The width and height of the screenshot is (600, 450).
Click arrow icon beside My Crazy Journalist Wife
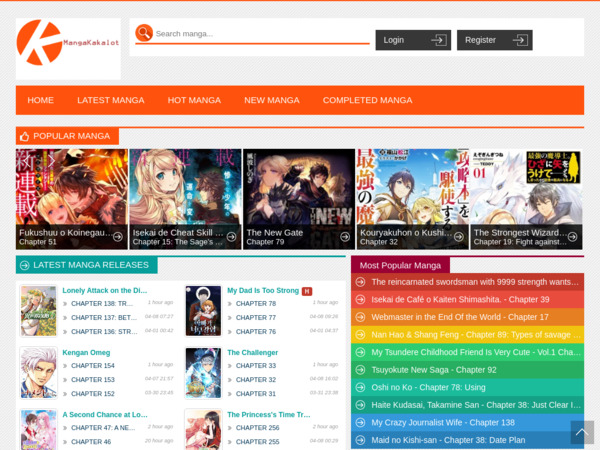(360, 423)
